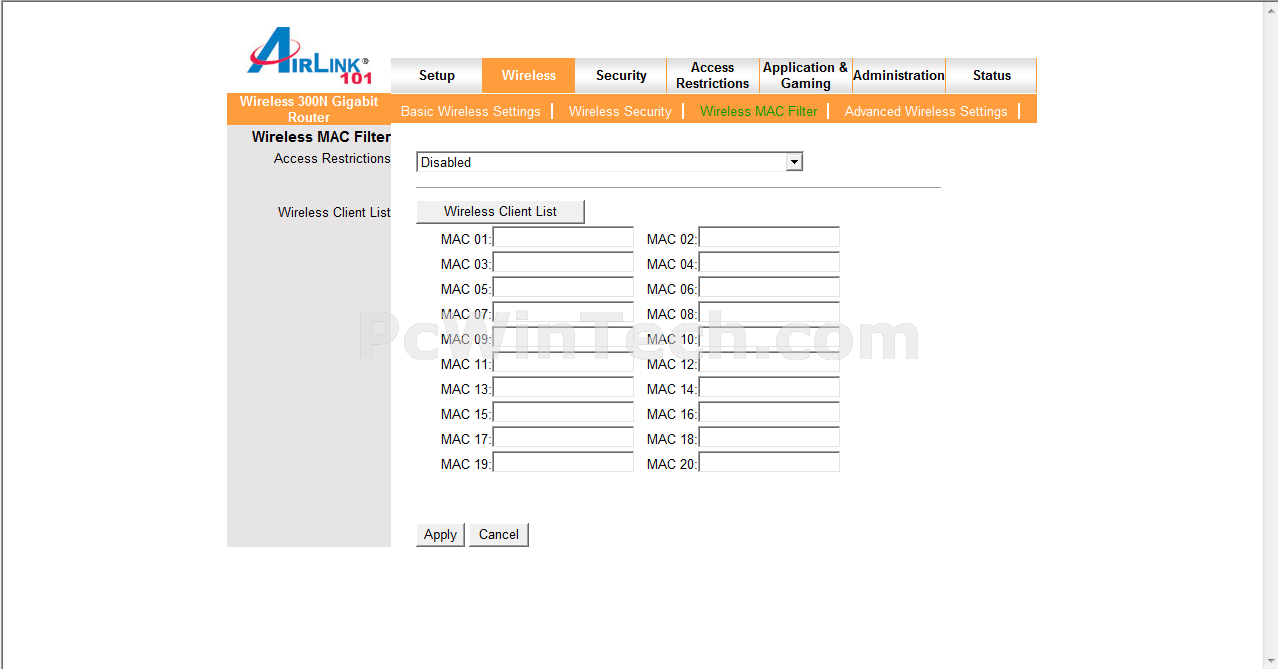The width and height of the screenshot is (1278, 669).
Task: Click into the MAC 09 field
Action: coord(563,338)
